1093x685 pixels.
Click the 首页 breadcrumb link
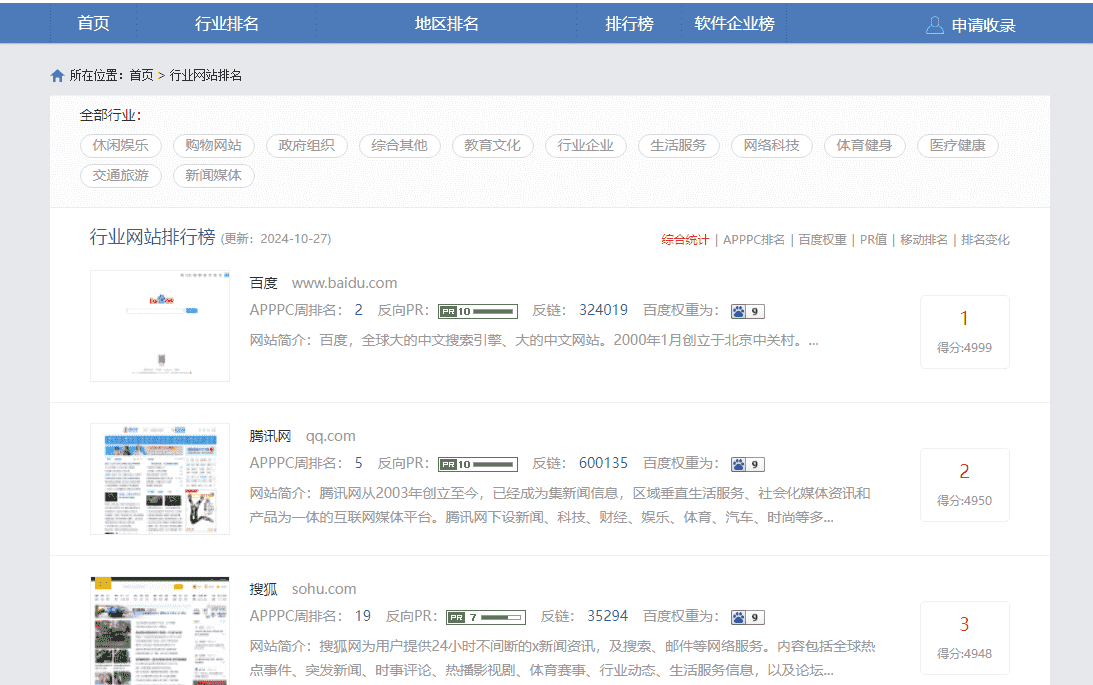[x=142, y=75]
